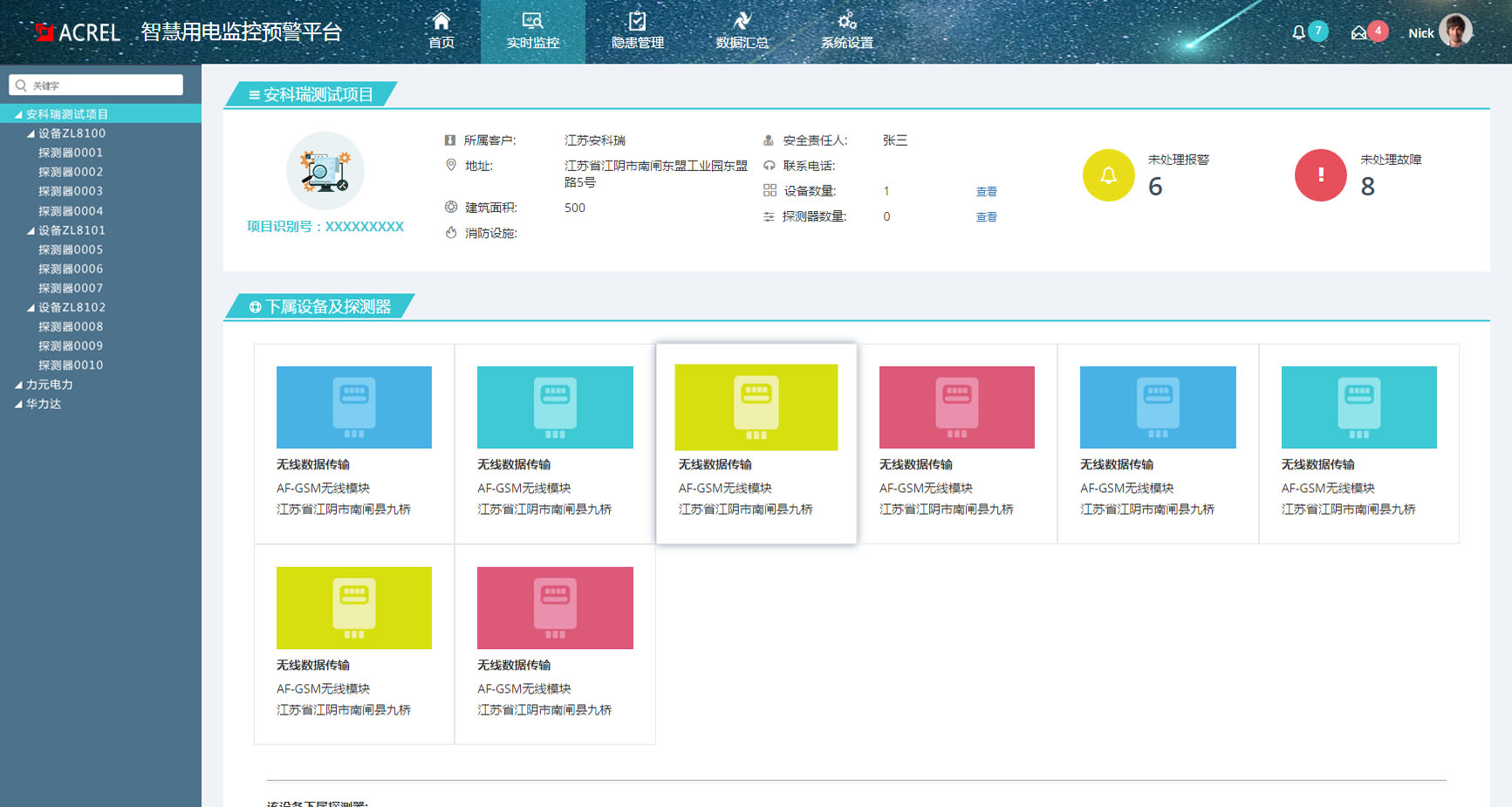Select the highlighted yellow device card

tap(756, 407)
